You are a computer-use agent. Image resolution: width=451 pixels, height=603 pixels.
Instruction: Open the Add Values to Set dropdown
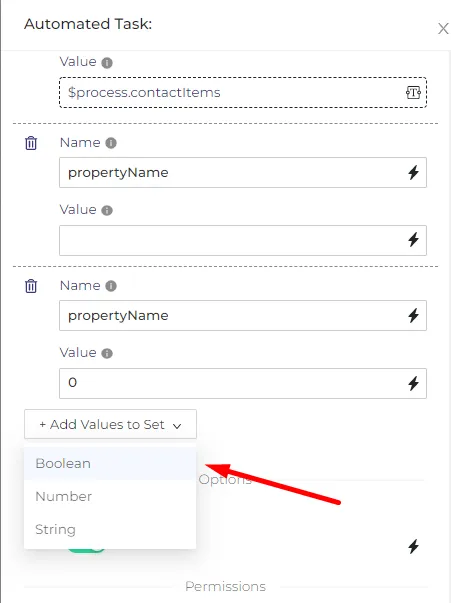[110, 424]
